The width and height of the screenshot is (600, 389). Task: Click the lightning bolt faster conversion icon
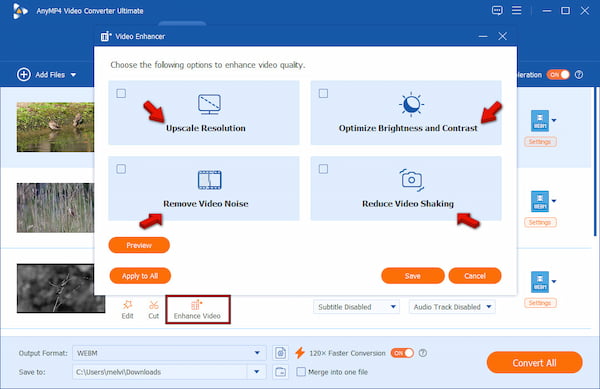pyautogui.click(x=300, y=353)
